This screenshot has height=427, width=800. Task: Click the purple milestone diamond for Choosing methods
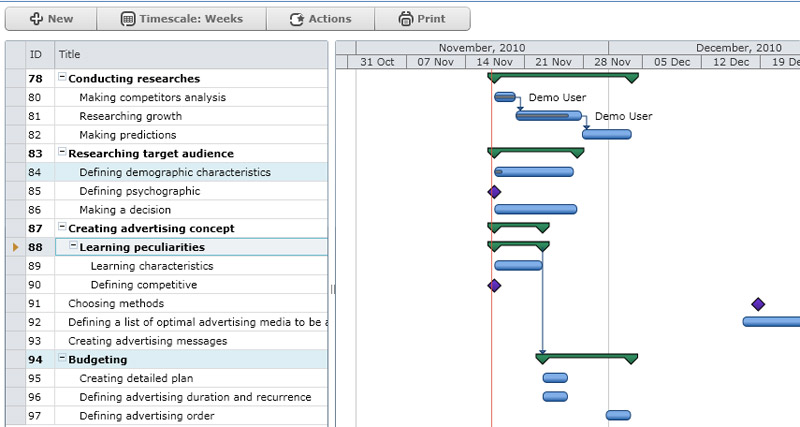click(758, 304)
